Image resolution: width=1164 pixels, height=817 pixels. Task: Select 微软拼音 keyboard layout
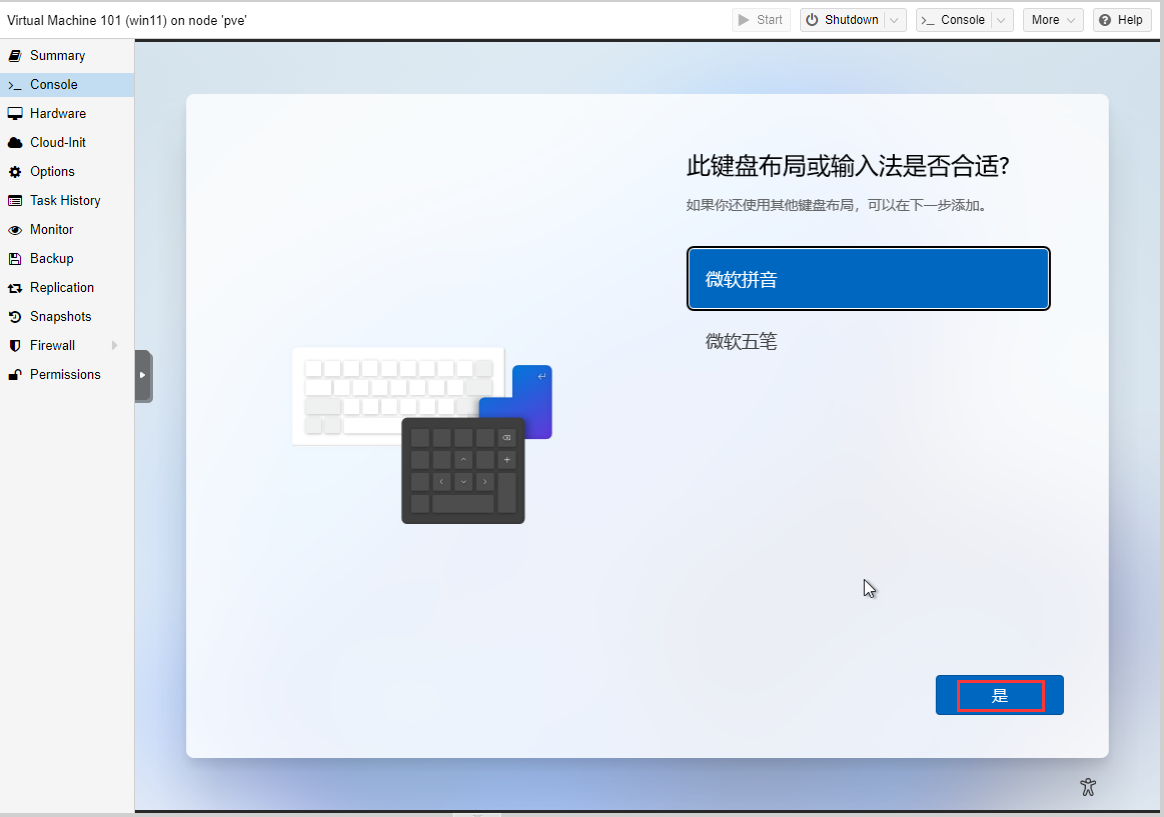[868, 279]
